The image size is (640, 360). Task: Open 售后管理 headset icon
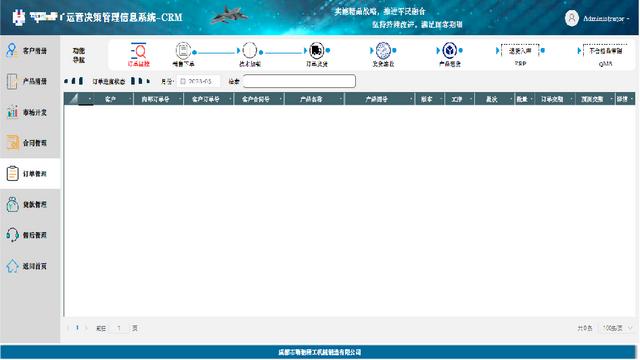pyautogui.click(x=12, y=235)
